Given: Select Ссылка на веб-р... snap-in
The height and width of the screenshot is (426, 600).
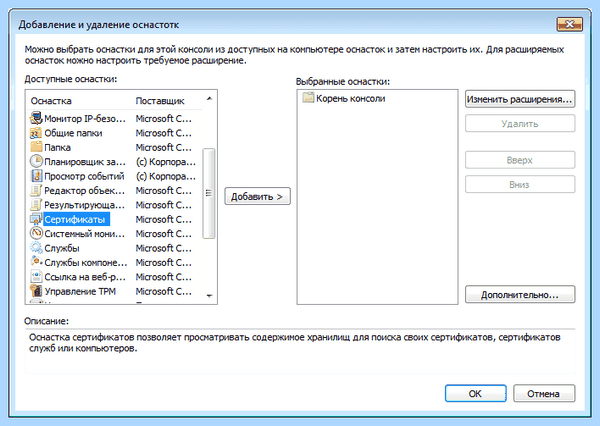Looking at the screenshot, I should (85, 277).
